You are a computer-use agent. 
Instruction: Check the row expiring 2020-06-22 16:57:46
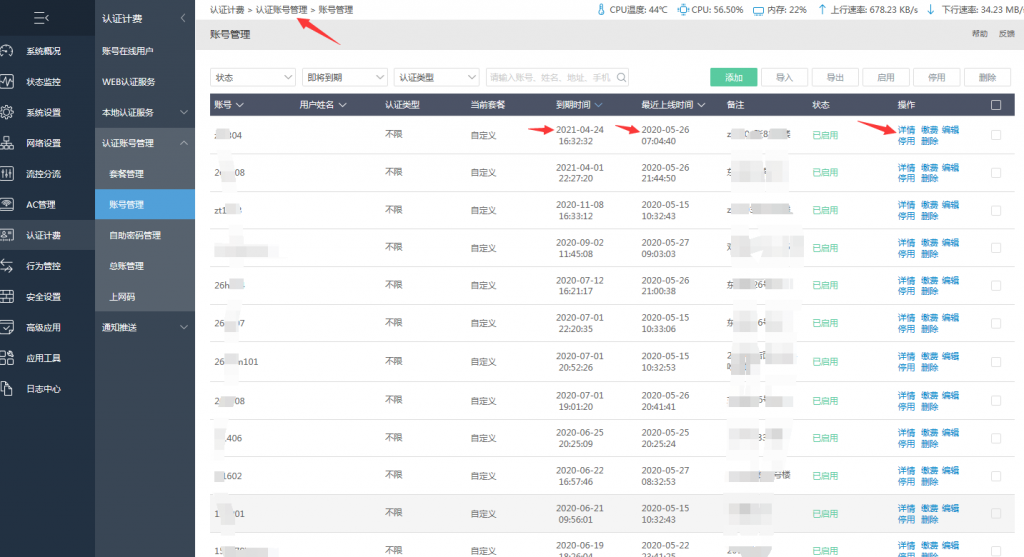point(996,476)
